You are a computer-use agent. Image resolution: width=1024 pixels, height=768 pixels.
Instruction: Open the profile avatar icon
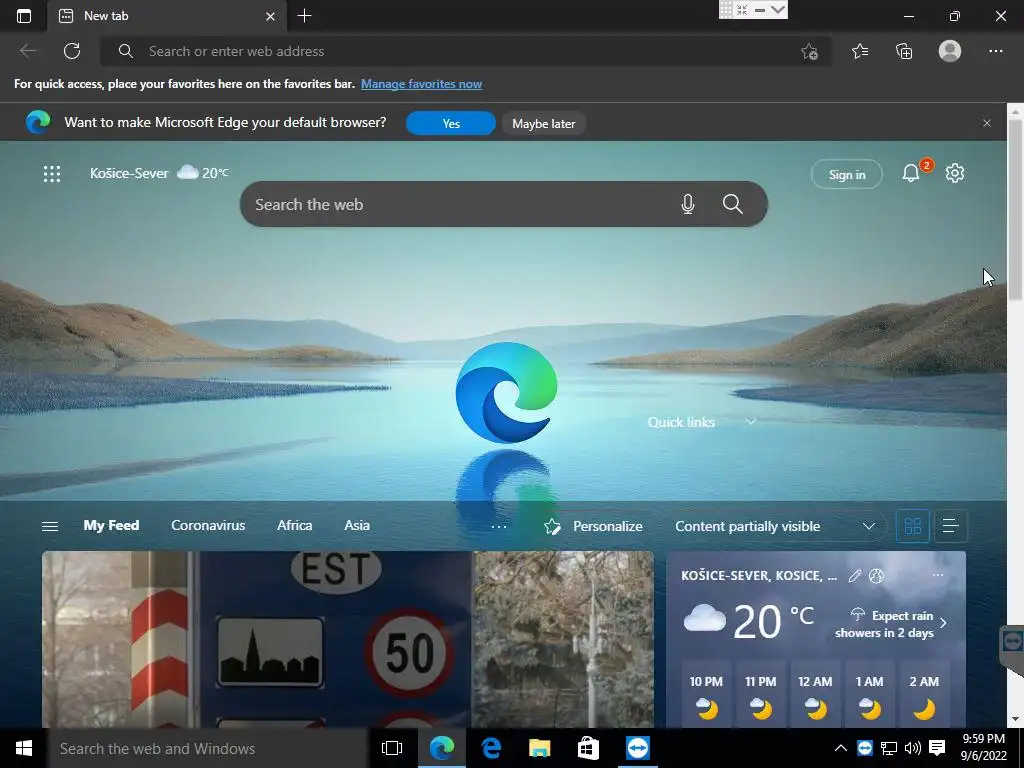[x=950, y=51]
